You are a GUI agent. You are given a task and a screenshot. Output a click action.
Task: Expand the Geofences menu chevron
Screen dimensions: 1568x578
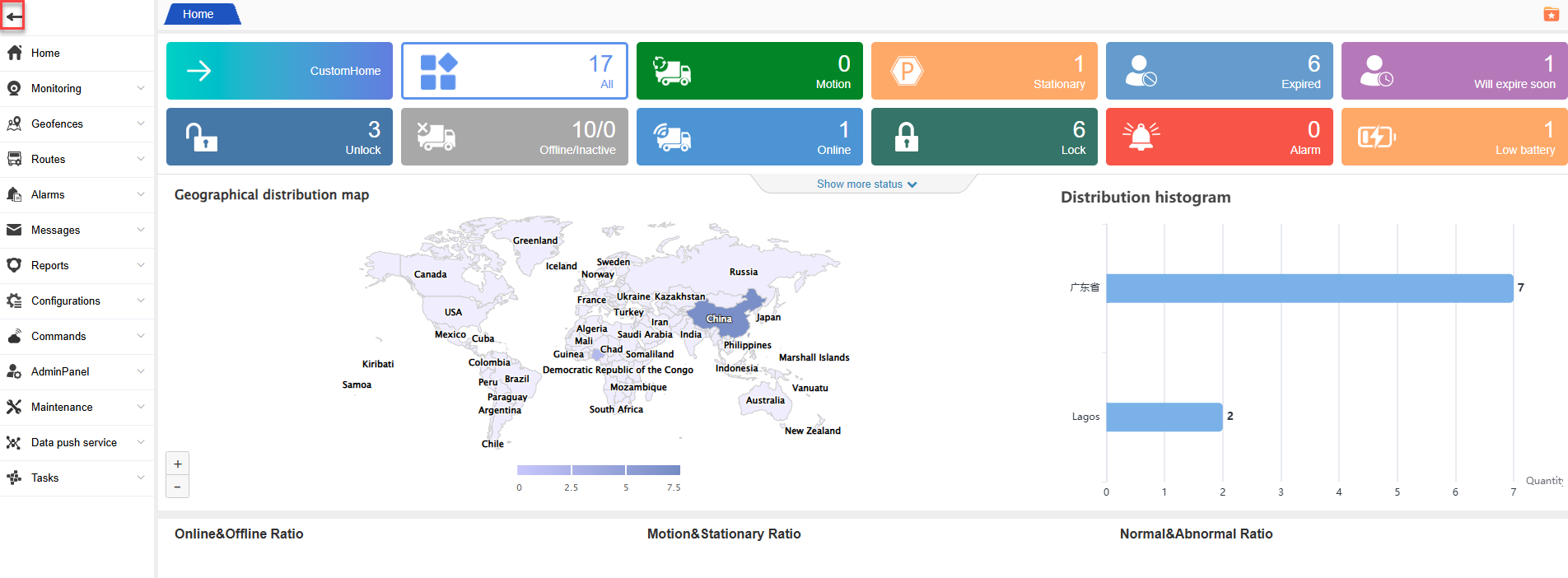click(x=141, y=124)
